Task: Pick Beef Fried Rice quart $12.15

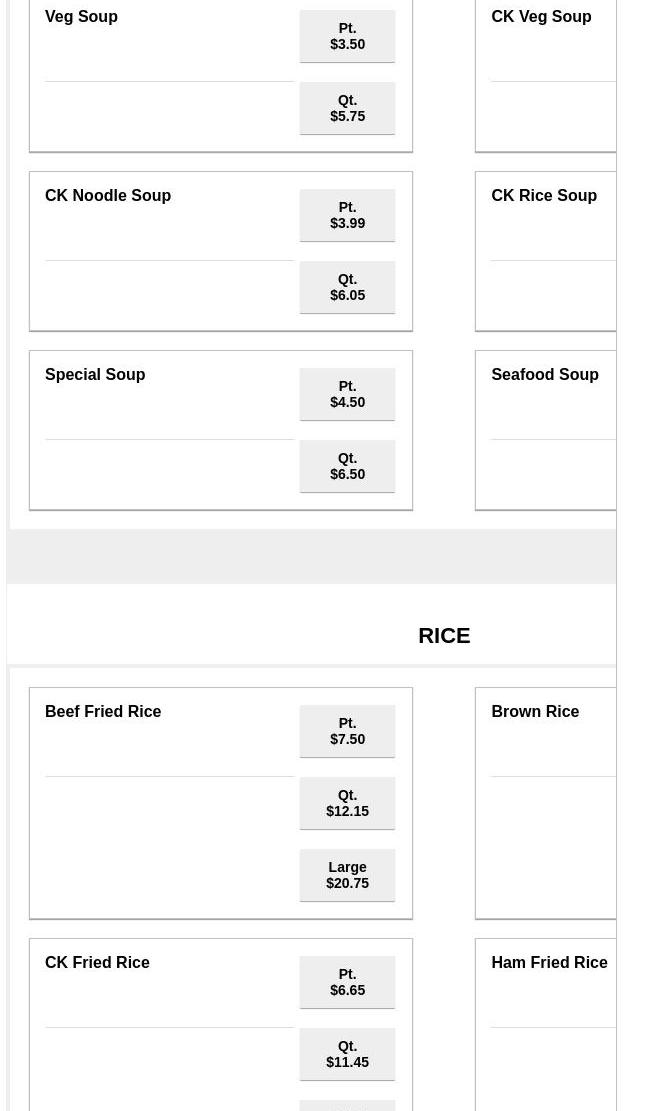Action: (347, 803)
